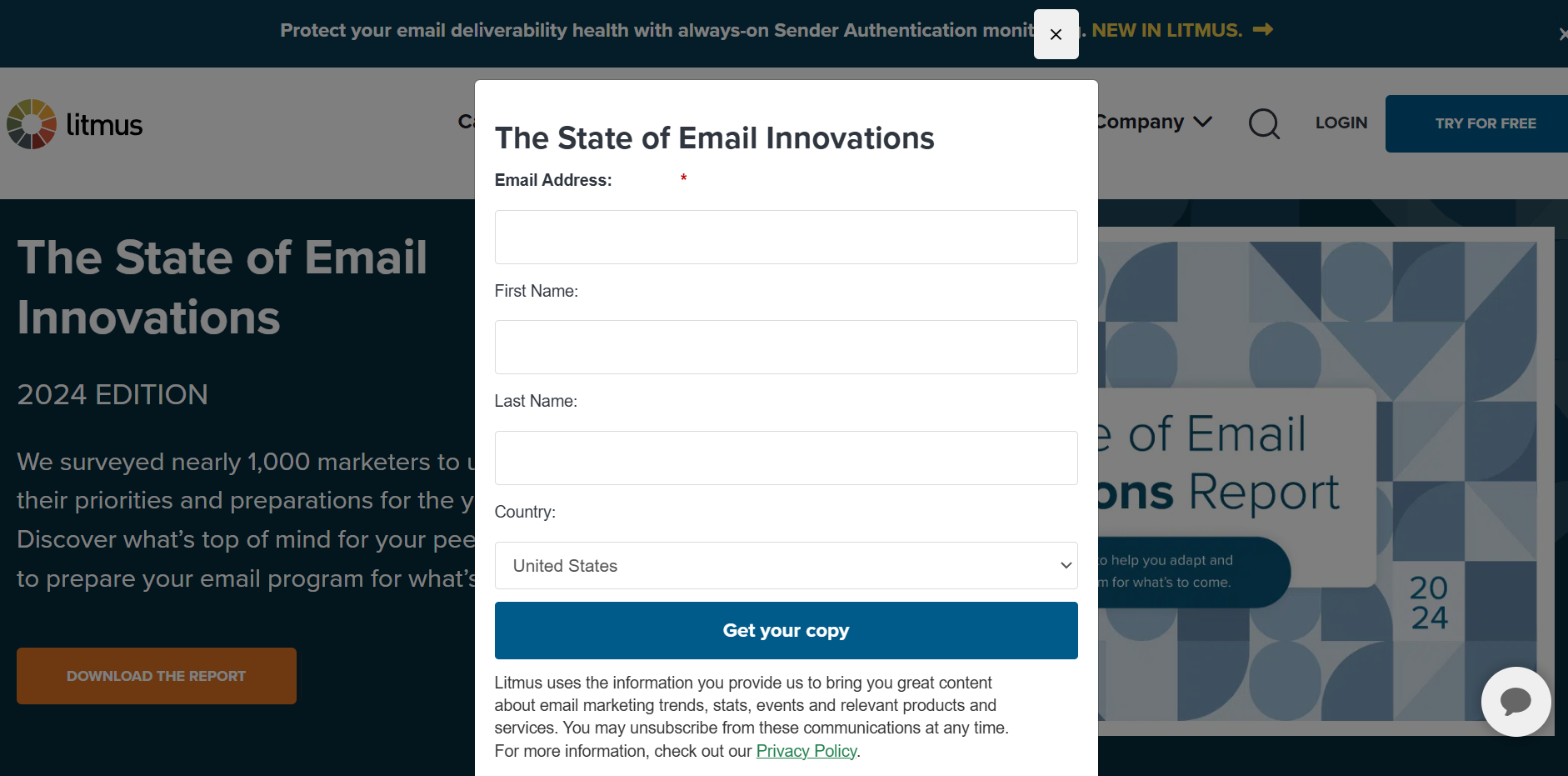Dismiss the top announcement banner
This screenshot has height=776, width=1568.
click(1563, 34)
